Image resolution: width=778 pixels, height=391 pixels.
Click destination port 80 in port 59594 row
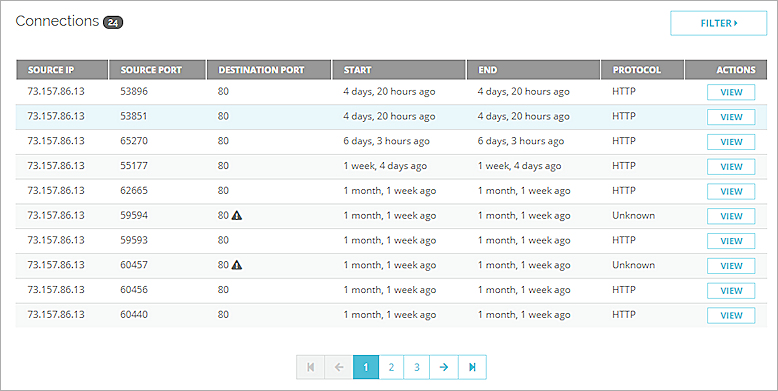click(x=223, y=215)
